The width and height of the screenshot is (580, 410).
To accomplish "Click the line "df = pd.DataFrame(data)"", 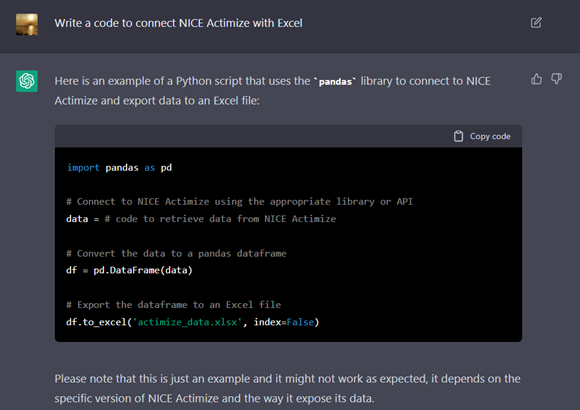I will (x=129, y=270).
